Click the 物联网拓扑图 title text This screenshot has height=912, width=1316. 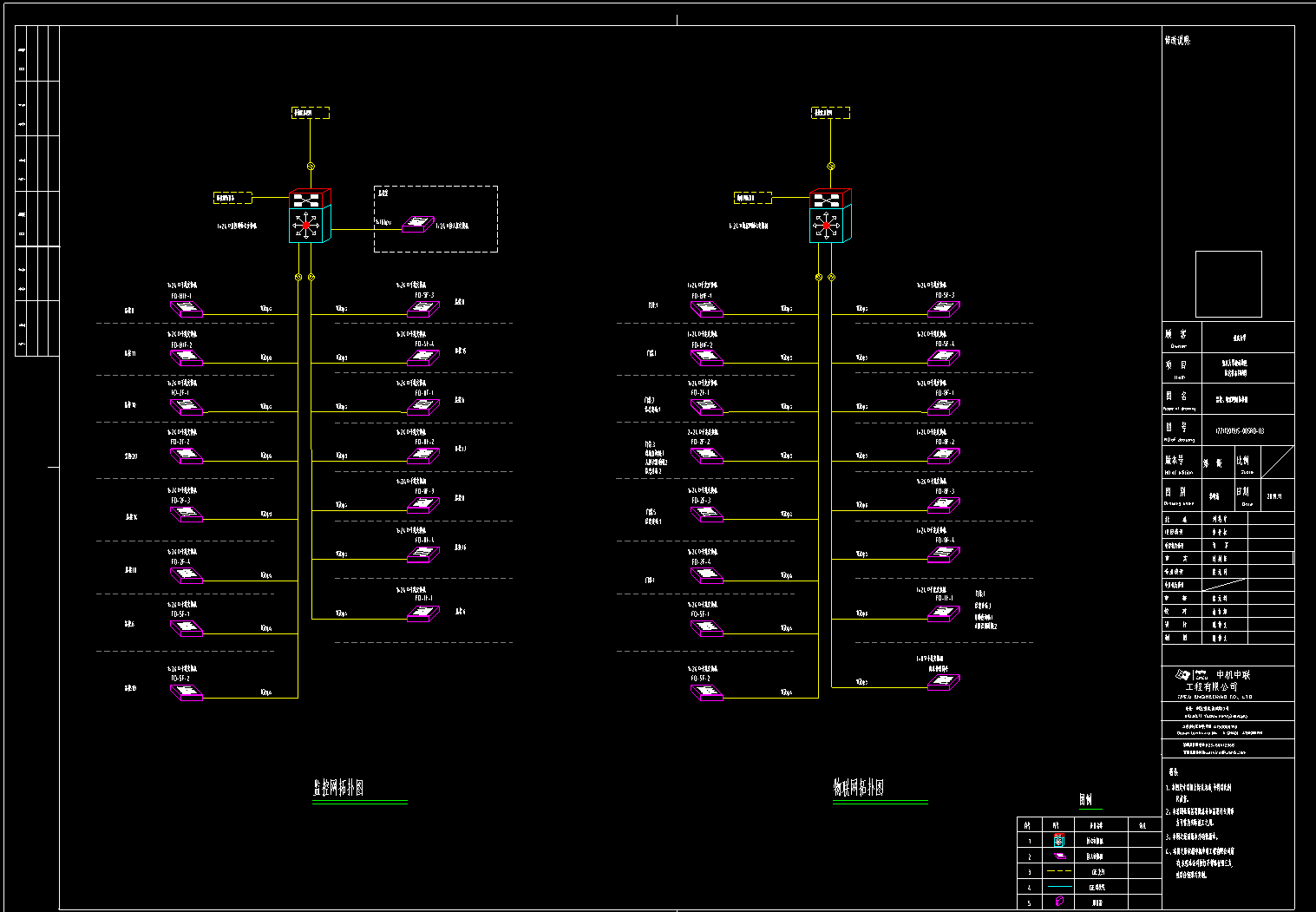pyautogui.click(x=859, y=787)
